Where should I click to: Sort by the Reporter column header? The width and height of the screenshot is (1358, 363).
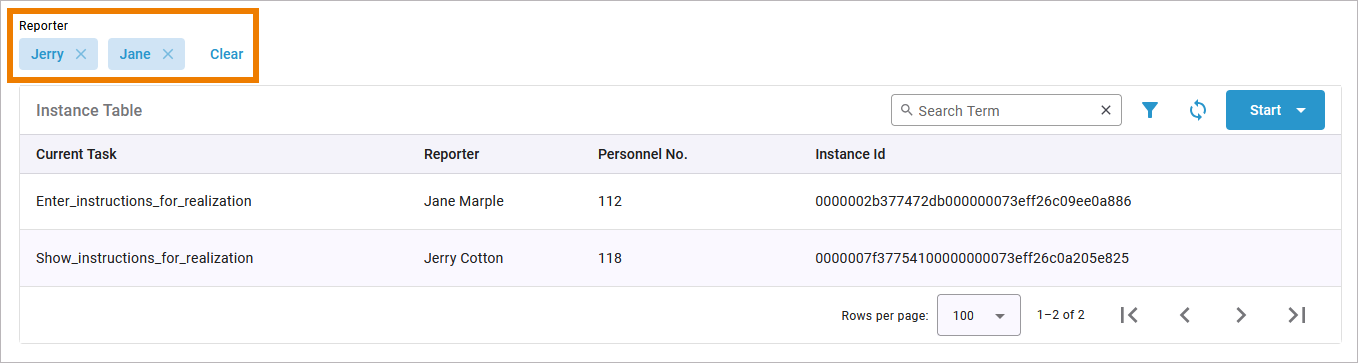(x=451, y=154)
